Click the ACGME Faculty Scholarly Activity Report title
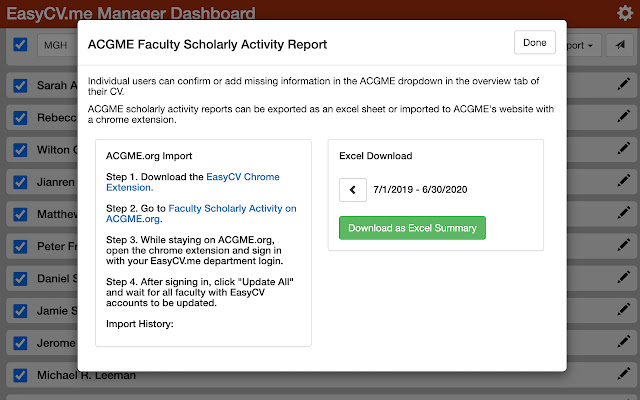The height and width of the screenshot is (400, 640). point(207,44)
